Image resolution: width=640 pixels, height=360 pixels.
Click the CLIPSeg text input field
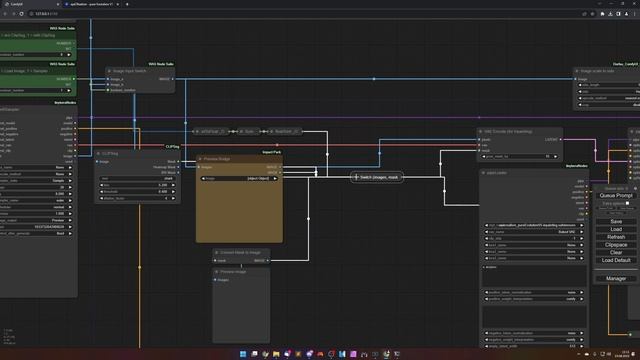point(138,178)
